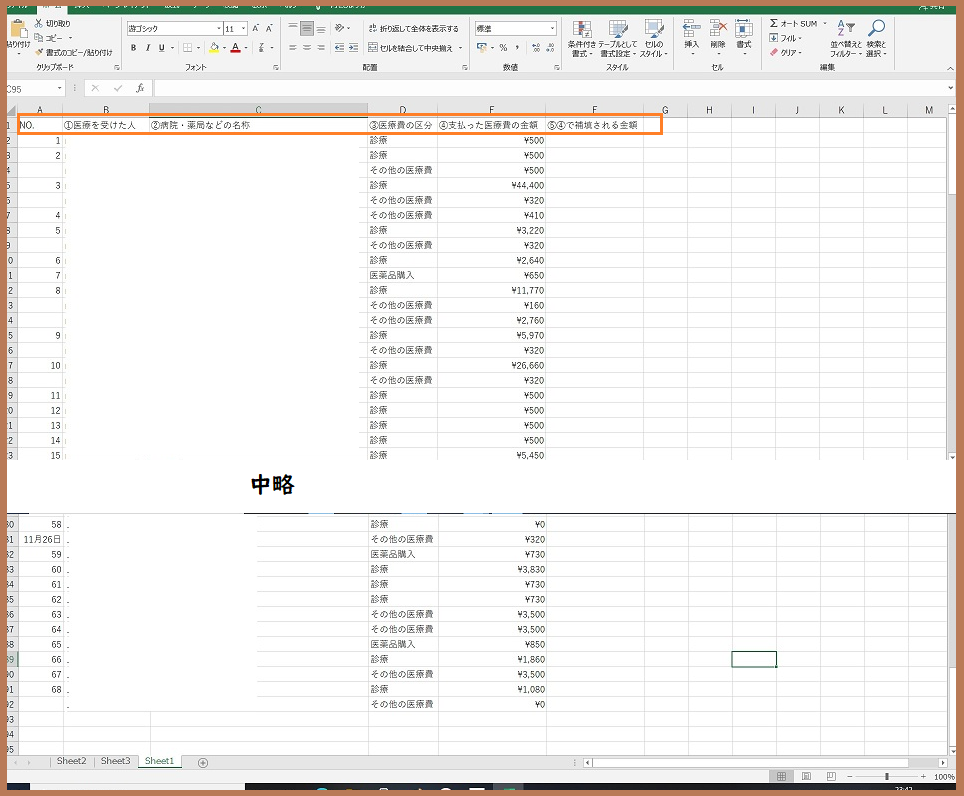Collapse the ribbon with the chevron
Image resolution: width=964 pixels, height=796 pixels.
tap(950, 68)
